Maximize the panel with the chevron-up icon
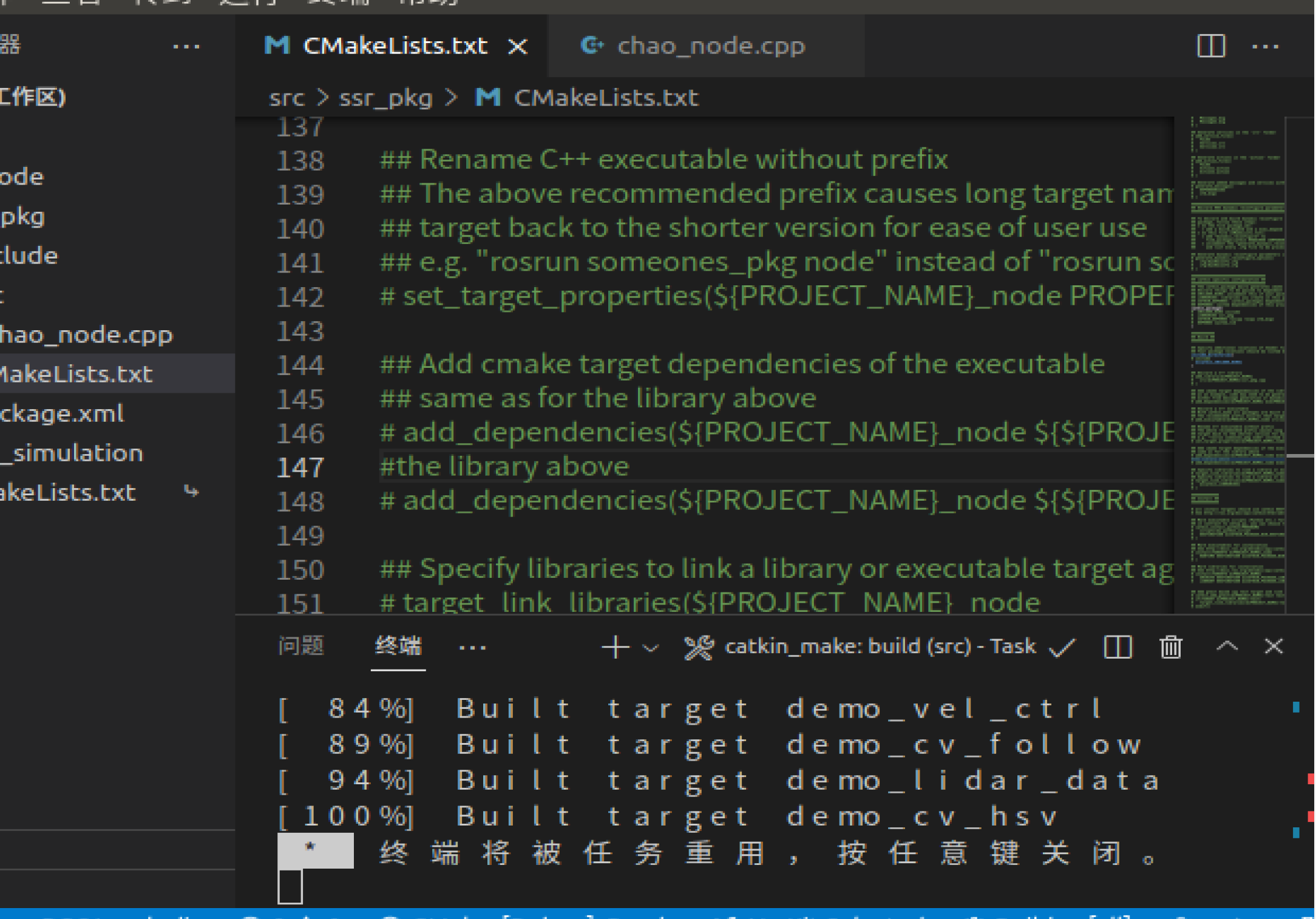This screenshot has width=1316, height=919. 1227,646
